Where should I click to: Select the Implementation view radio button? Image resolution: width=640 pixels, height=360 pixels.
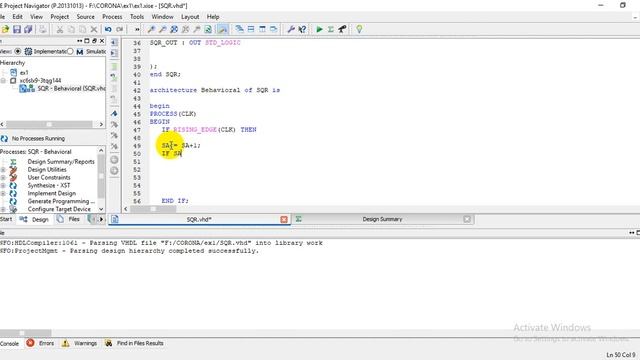click(18, 51)
